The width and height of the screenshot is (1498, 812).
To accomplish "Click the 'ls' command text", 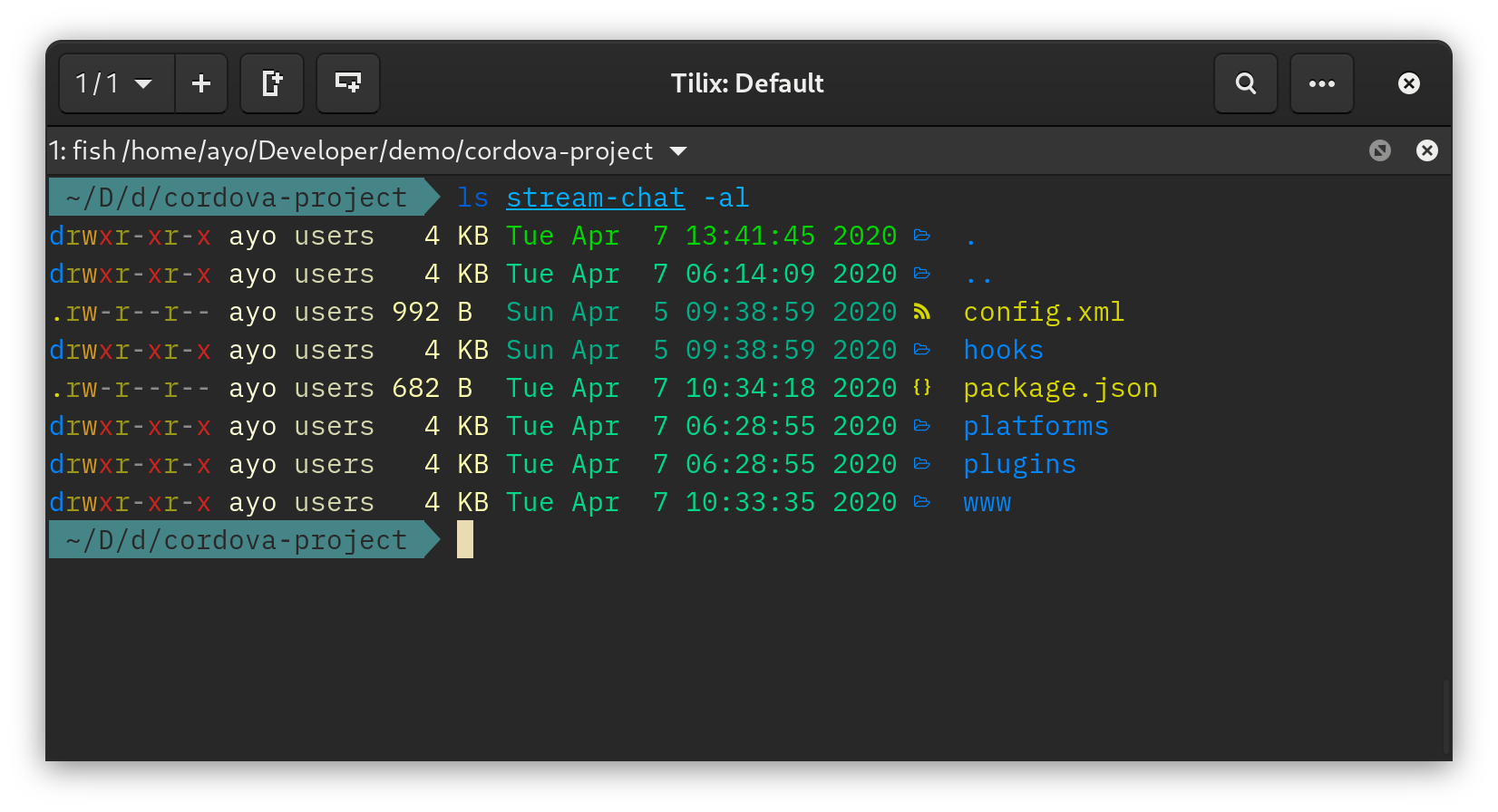I will point(472,198).
